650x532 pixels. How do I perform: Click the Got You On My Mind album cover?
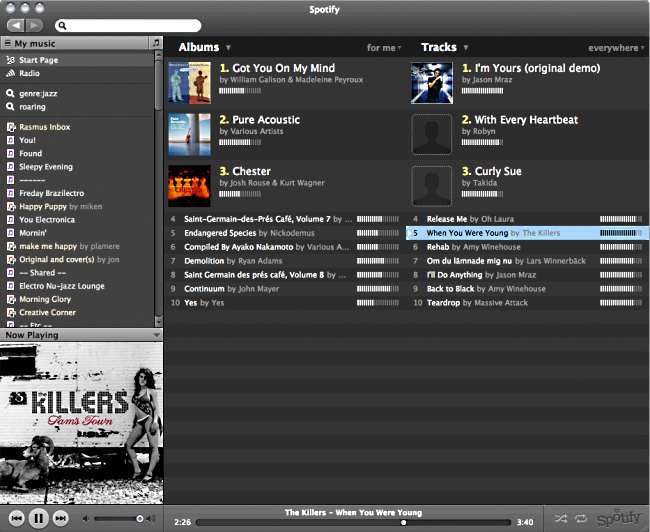point(189,83)
